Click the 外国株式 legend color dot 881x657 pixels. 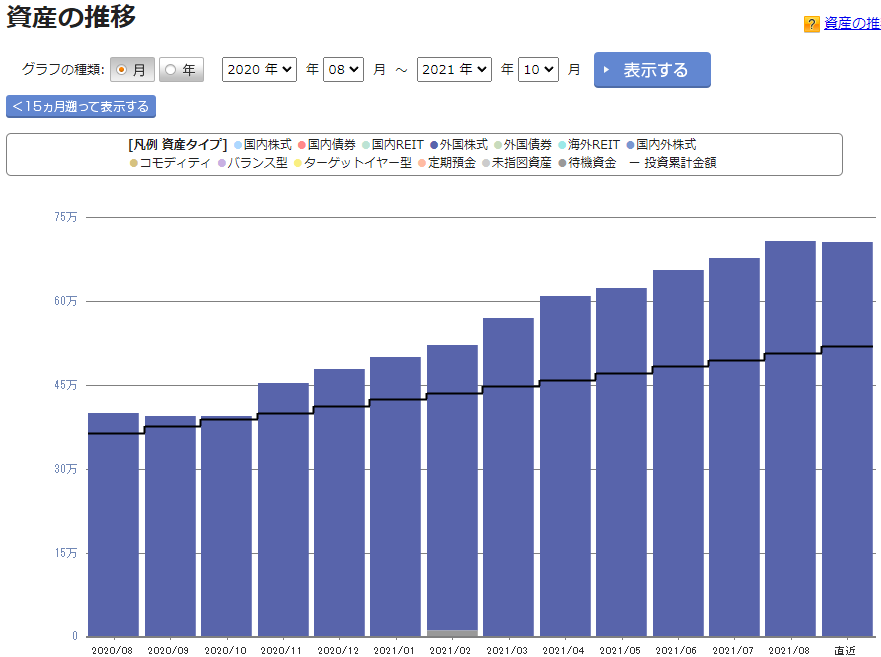click(x=434, y=145)
